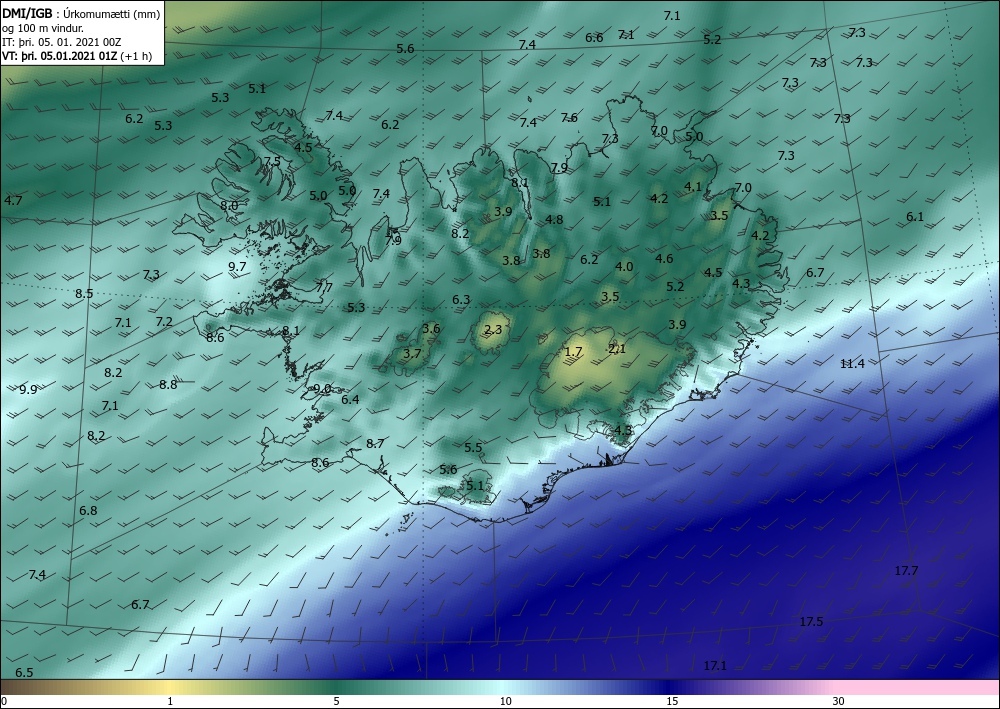Click the '17.1' value near the bottom
Screen dimensions: 1000x709
(x=715, y=666)
